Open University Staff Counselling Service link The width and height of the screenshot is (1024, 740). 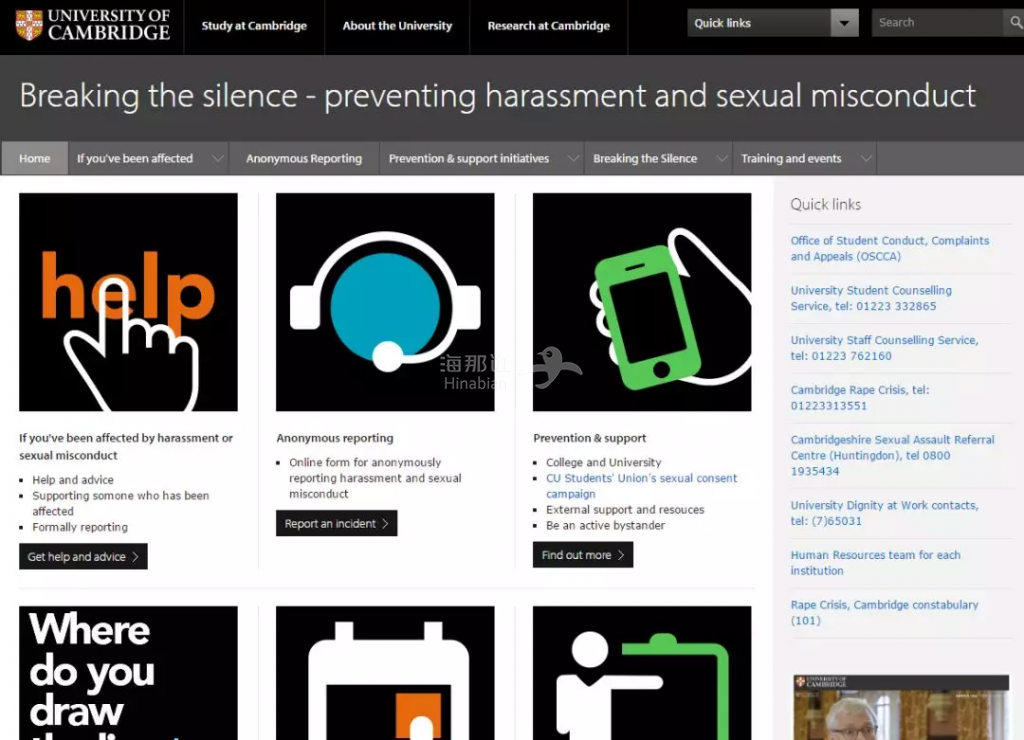[884, 347]
